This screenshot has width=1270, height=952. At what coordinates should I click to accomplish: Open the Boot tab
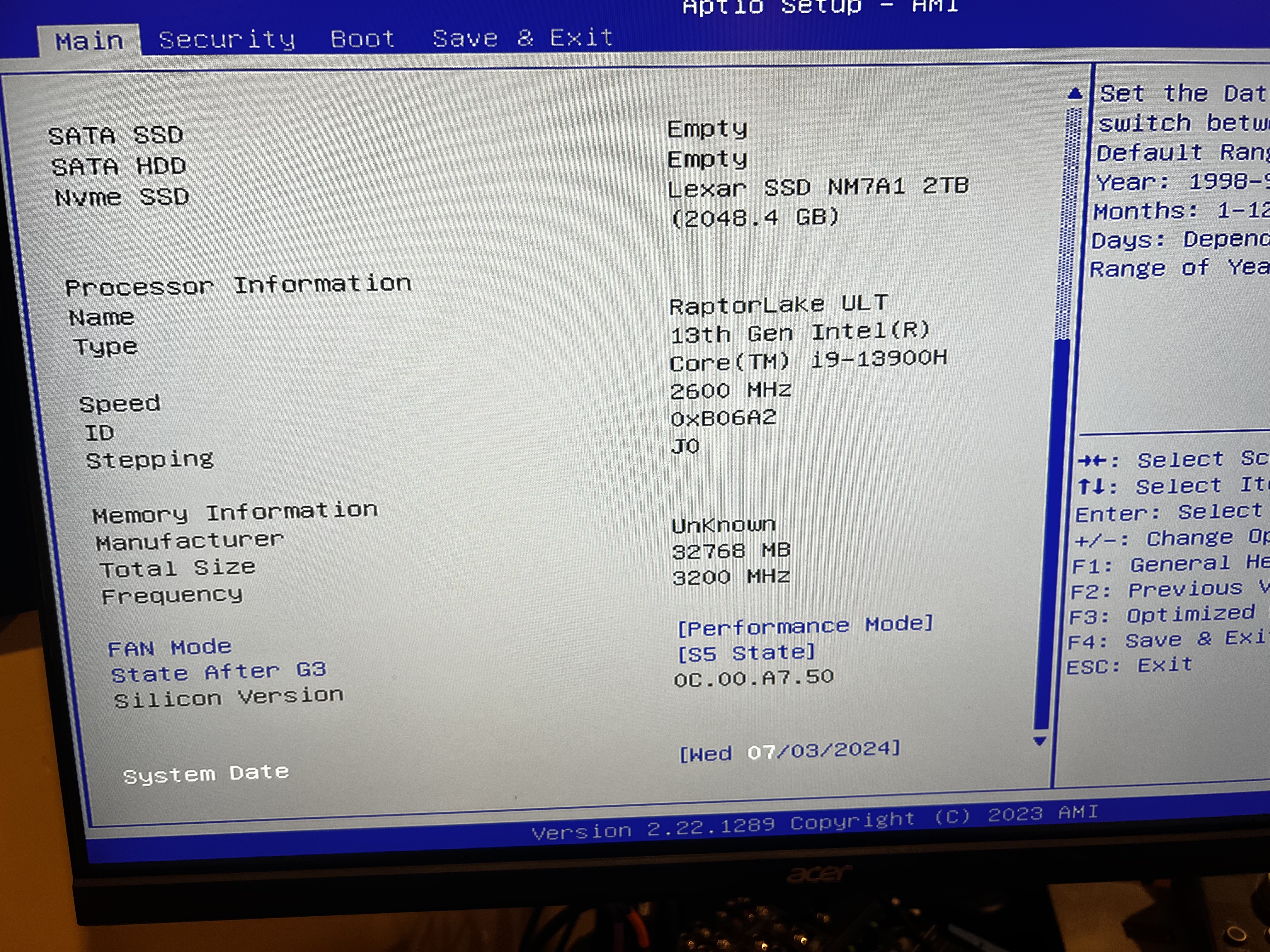[362, 38]
